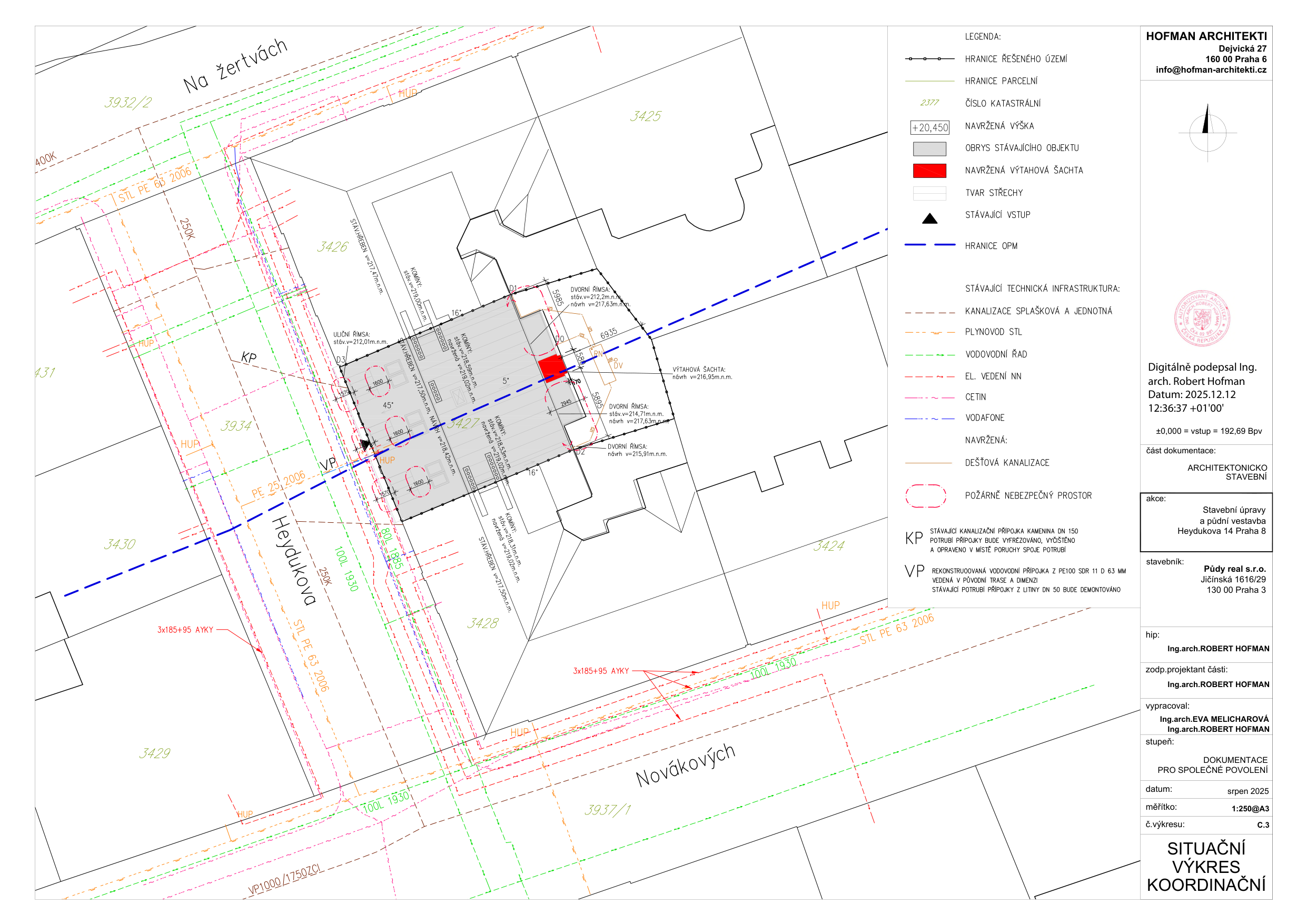Click the KP marker on the plan by Heydukova
The height and width of the screenshot is (924, 1307).
(249, 357)
